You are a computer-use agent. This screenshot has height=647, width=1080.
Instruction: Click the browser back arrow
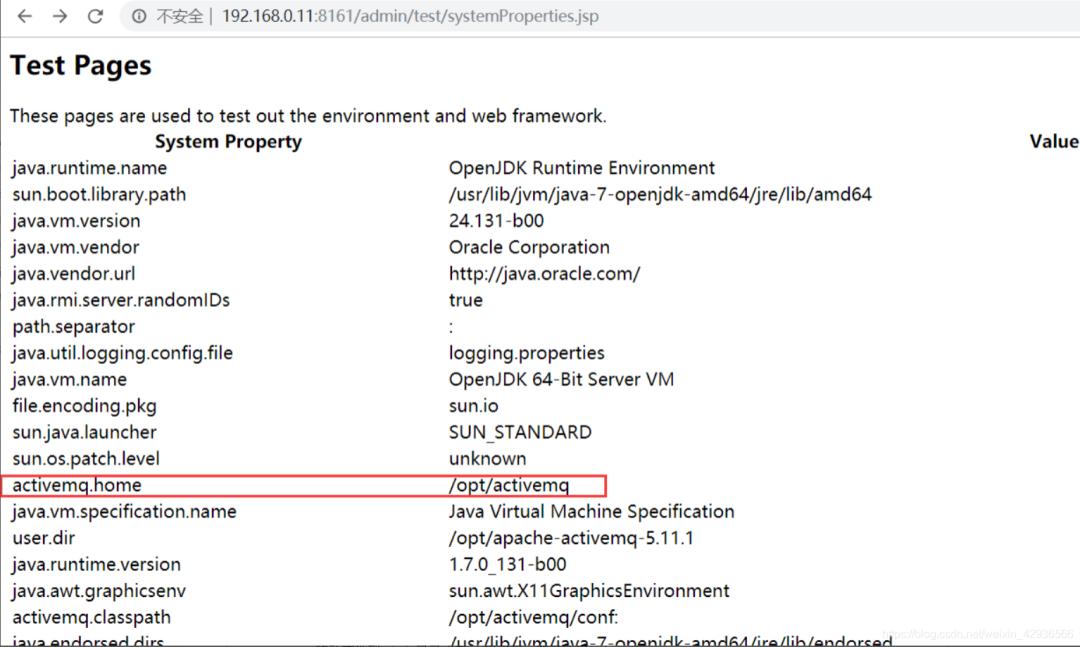(x=25, y=16)
